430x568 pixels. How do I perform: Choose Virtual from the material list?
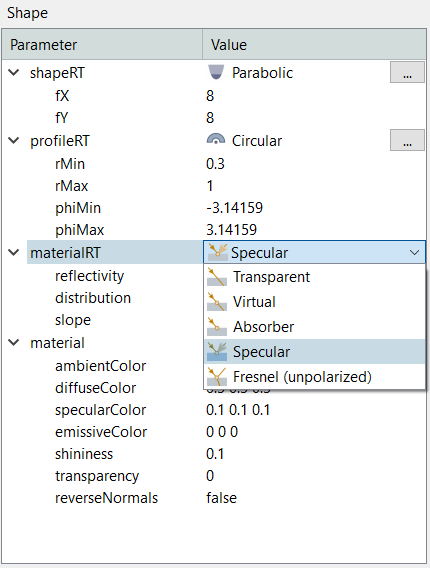[x=314, y=302]
